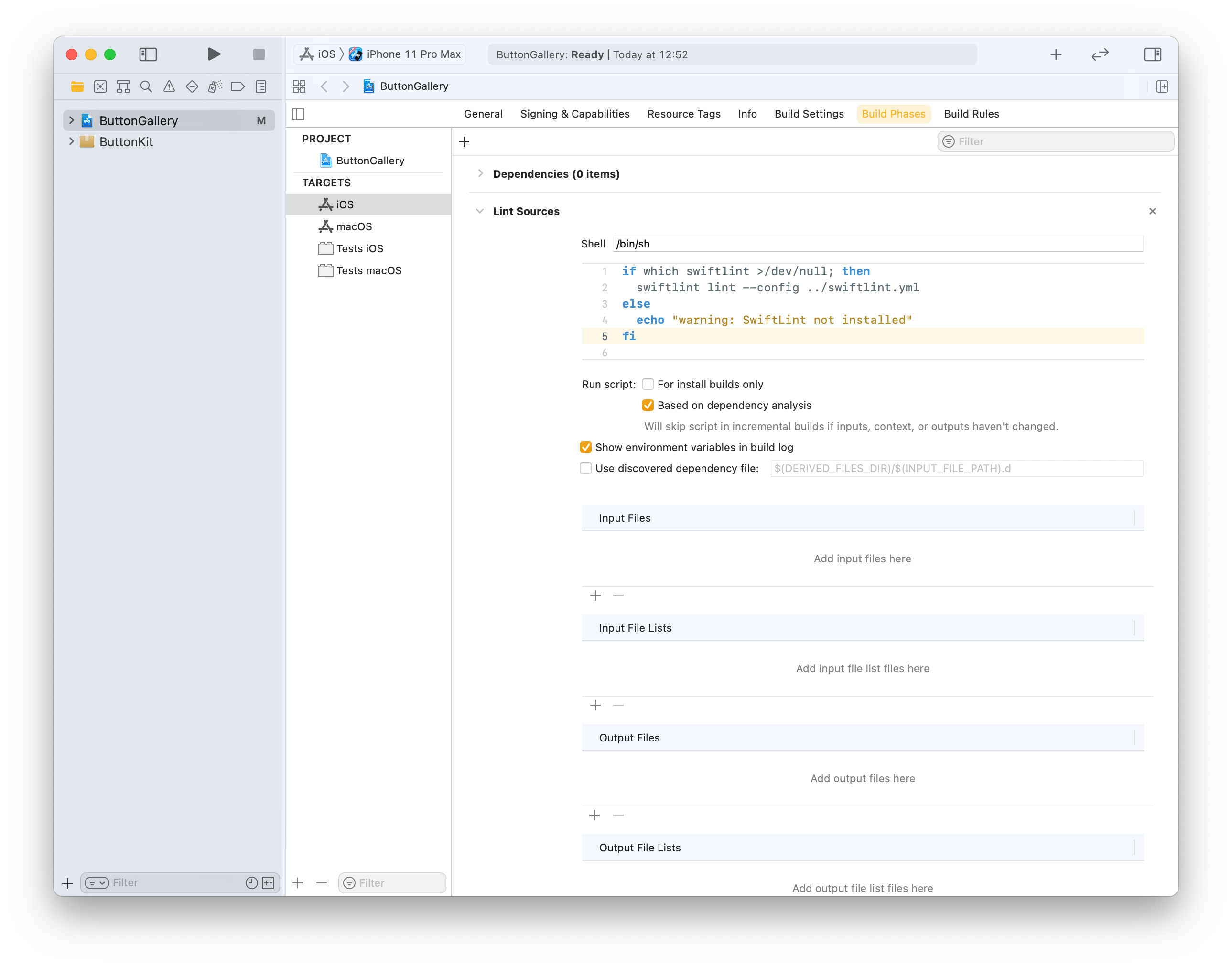Click the add build phase plus button
Screen dimensions: 1232x967
click(464, 141)
